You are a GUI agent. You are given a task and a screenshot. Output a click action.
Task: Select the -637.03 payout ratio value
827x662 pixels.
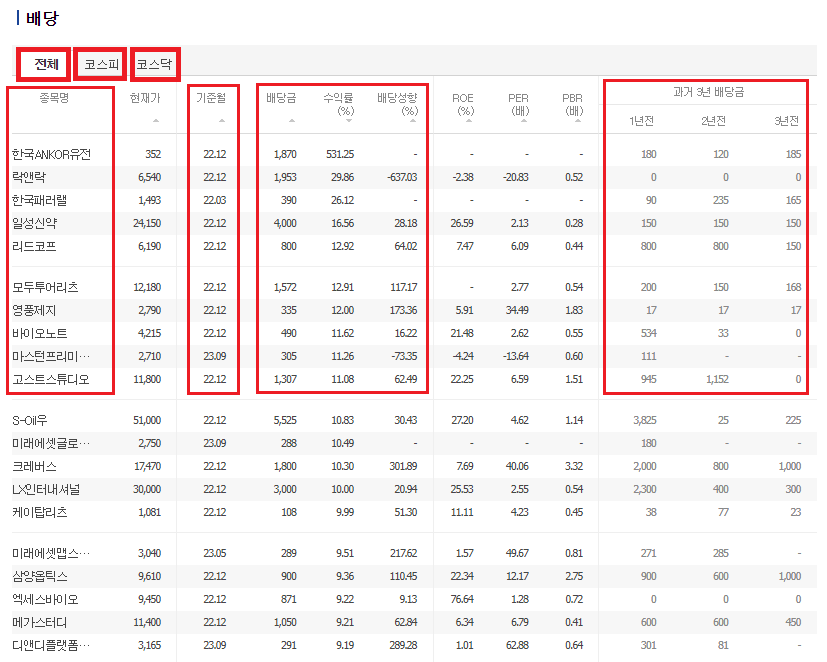[x=402, y=177]
